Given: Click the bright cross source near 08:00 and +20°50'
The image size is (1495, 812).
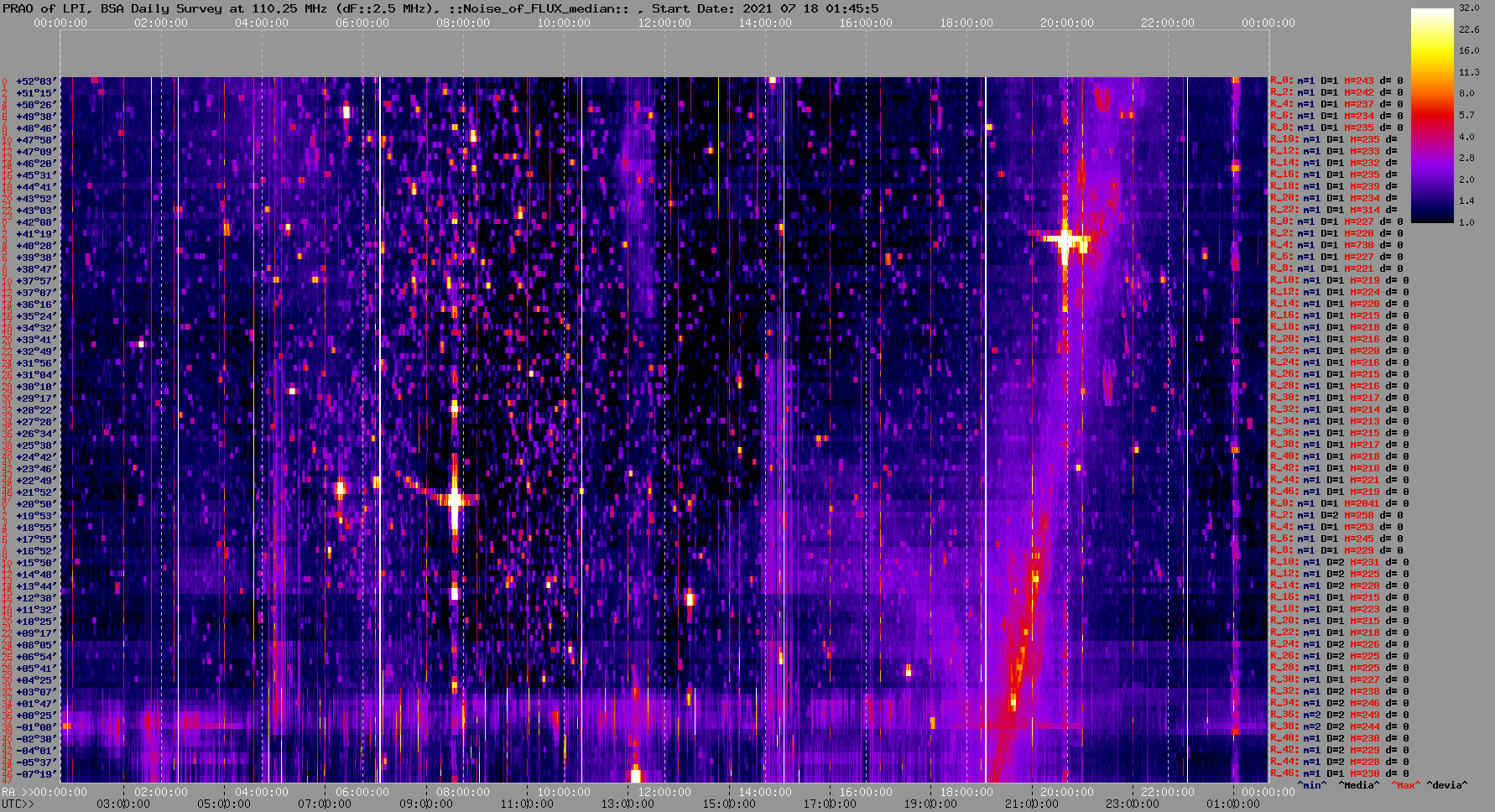Looking at the screenshot, I should point(454,500).
